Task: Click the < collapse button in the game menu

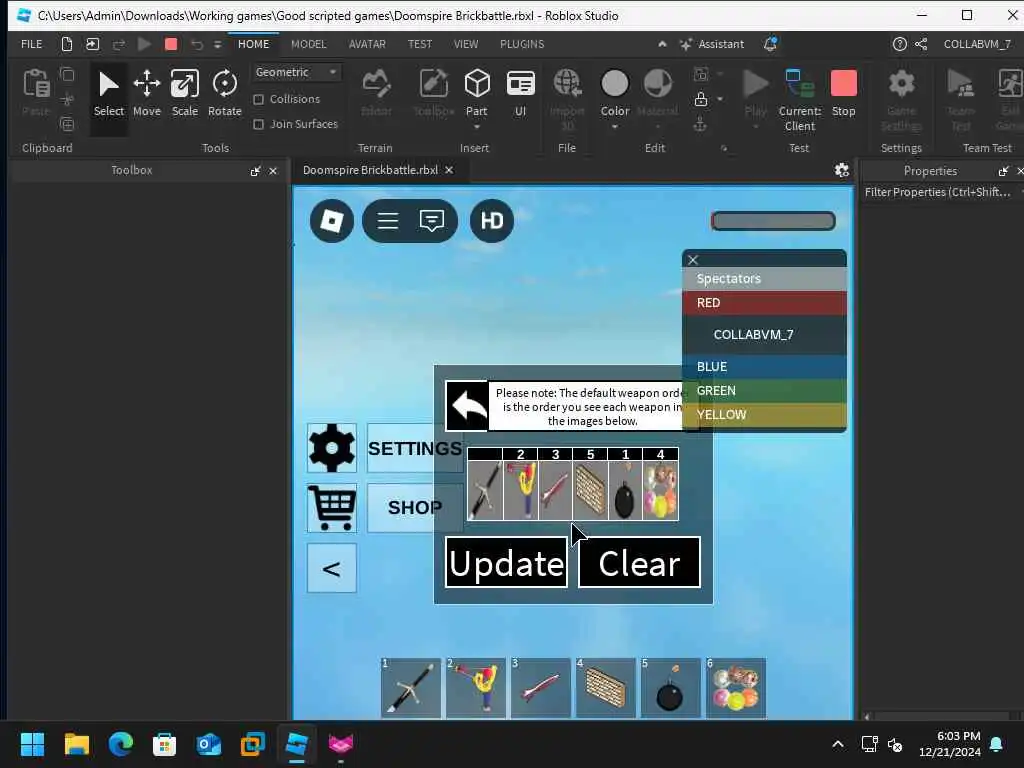Action: pyautogui.click(x=332, y=568)
